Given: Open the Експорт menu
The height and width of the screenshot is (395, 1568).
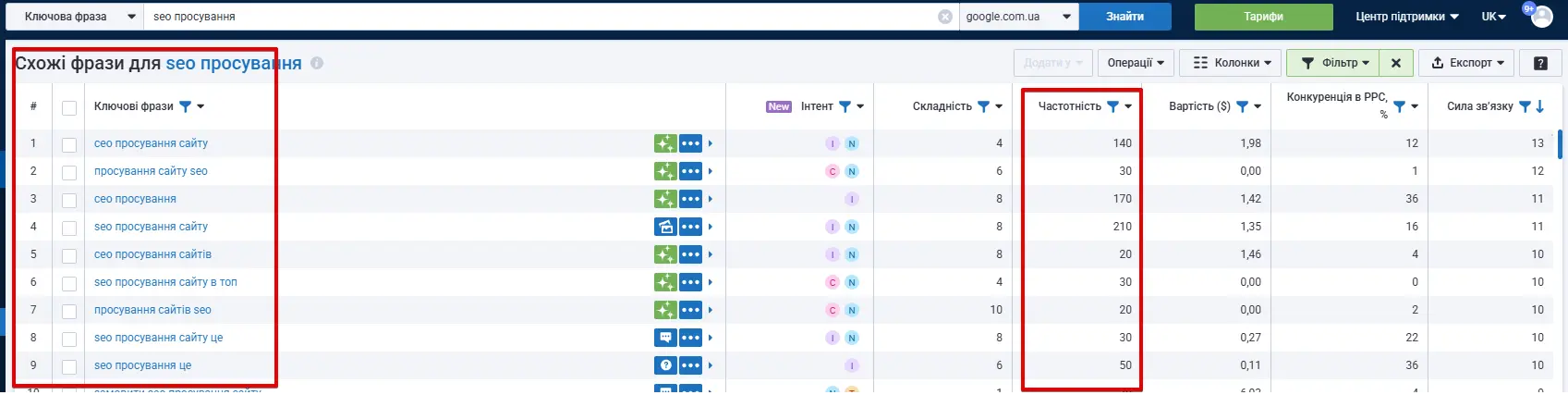Looking at the screenshot, I should pyautogui.click(x=1467, y=63).
